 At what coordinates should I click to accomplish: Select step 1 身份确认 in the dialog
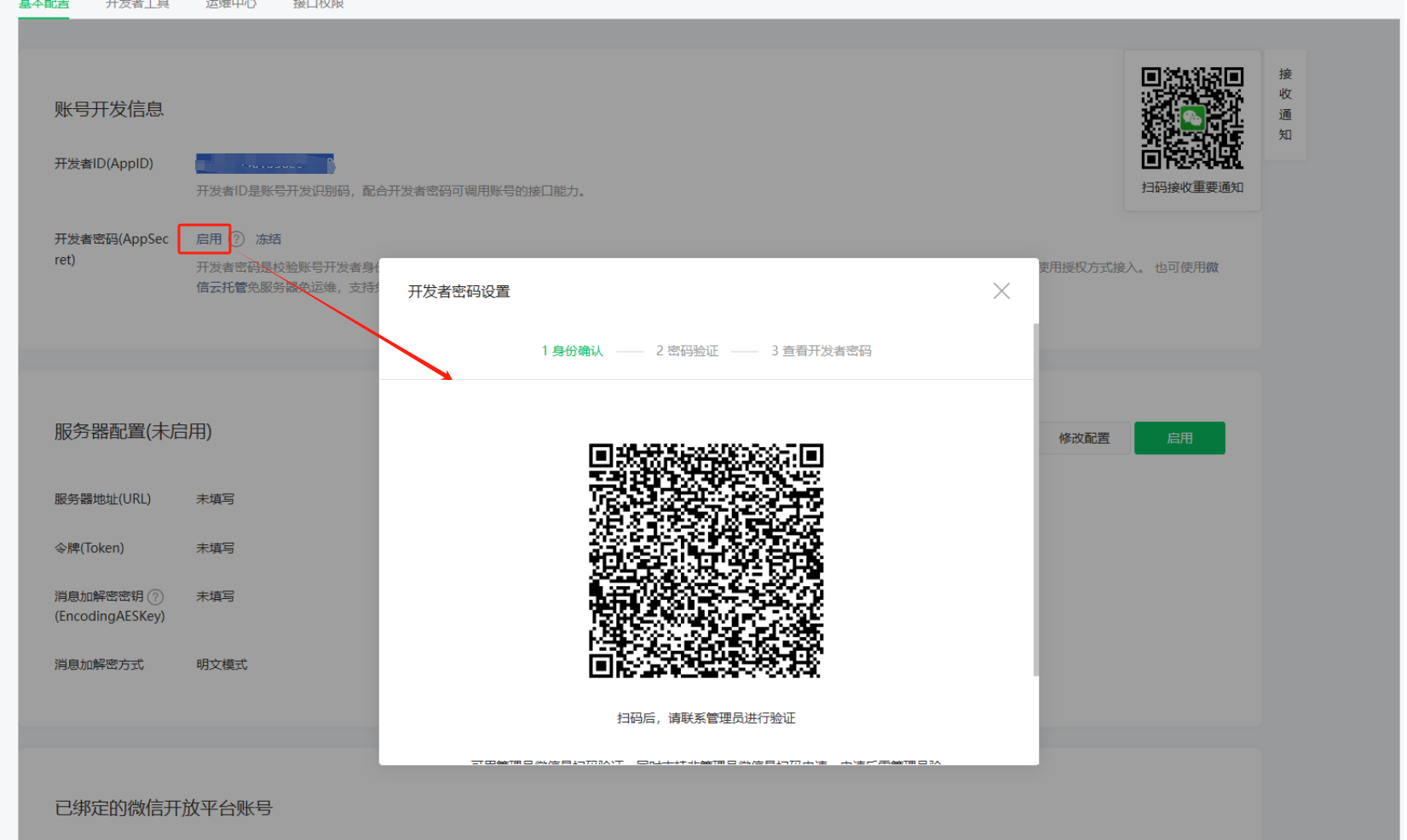(573, 351)
